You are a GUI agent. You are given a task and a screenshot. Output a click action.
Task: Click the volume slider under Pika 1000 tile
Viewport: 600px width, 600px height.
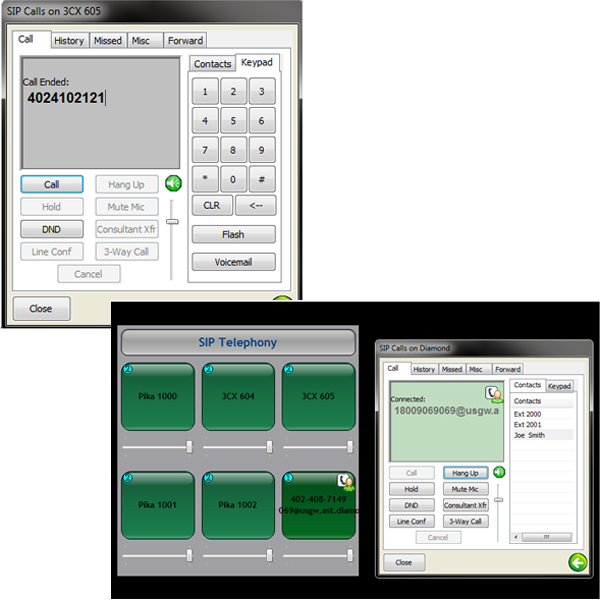(x=158, y=447)
